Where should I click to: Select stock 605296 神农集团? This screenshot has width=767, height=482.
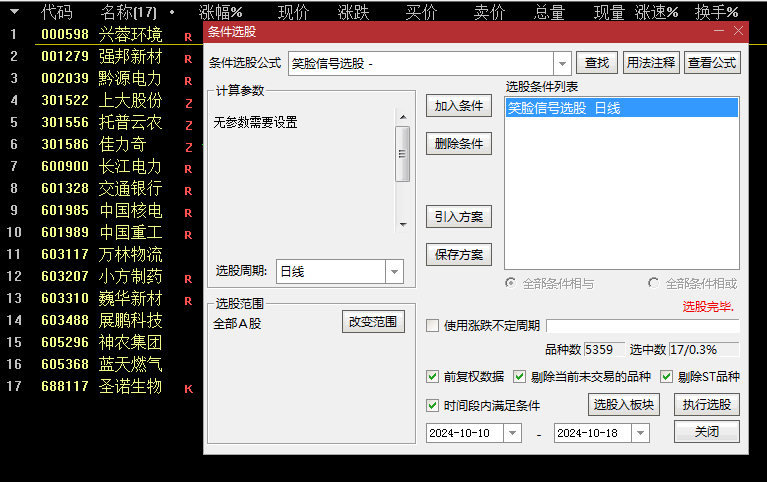[x=101, y=343]
